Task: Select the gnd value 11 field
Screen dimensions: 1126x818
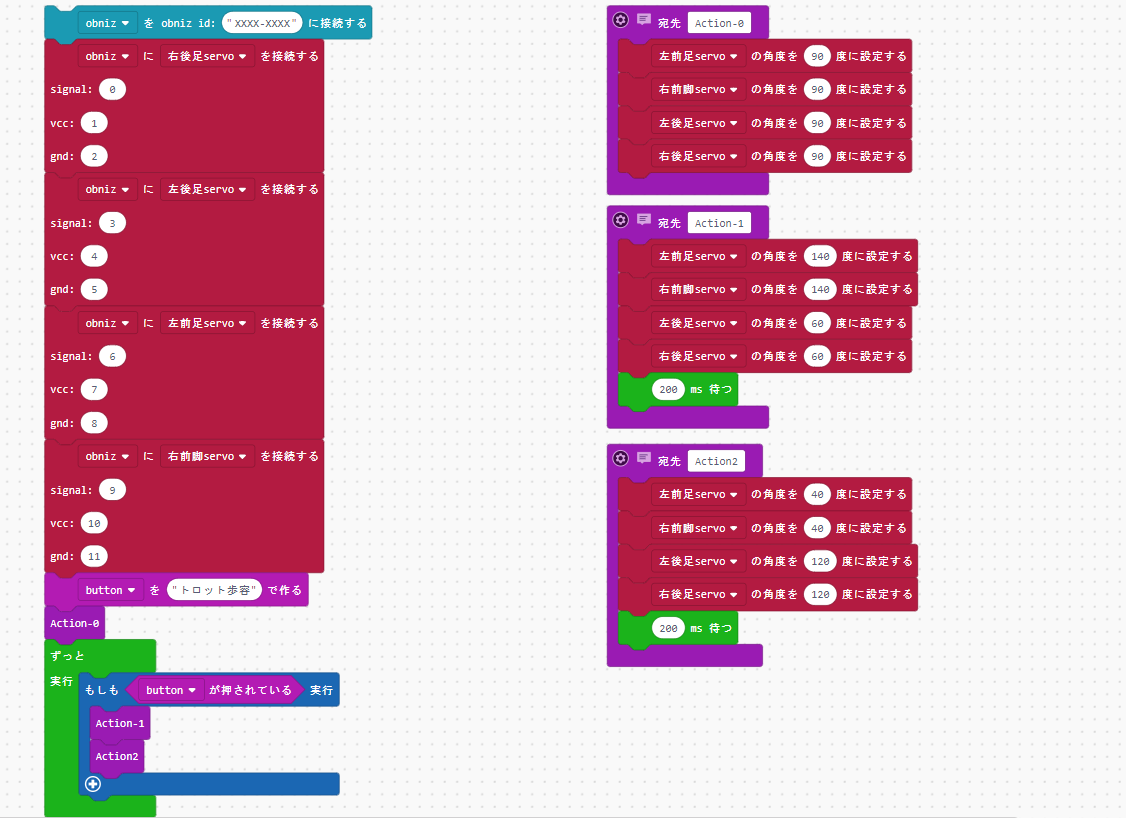Action: 94,556
